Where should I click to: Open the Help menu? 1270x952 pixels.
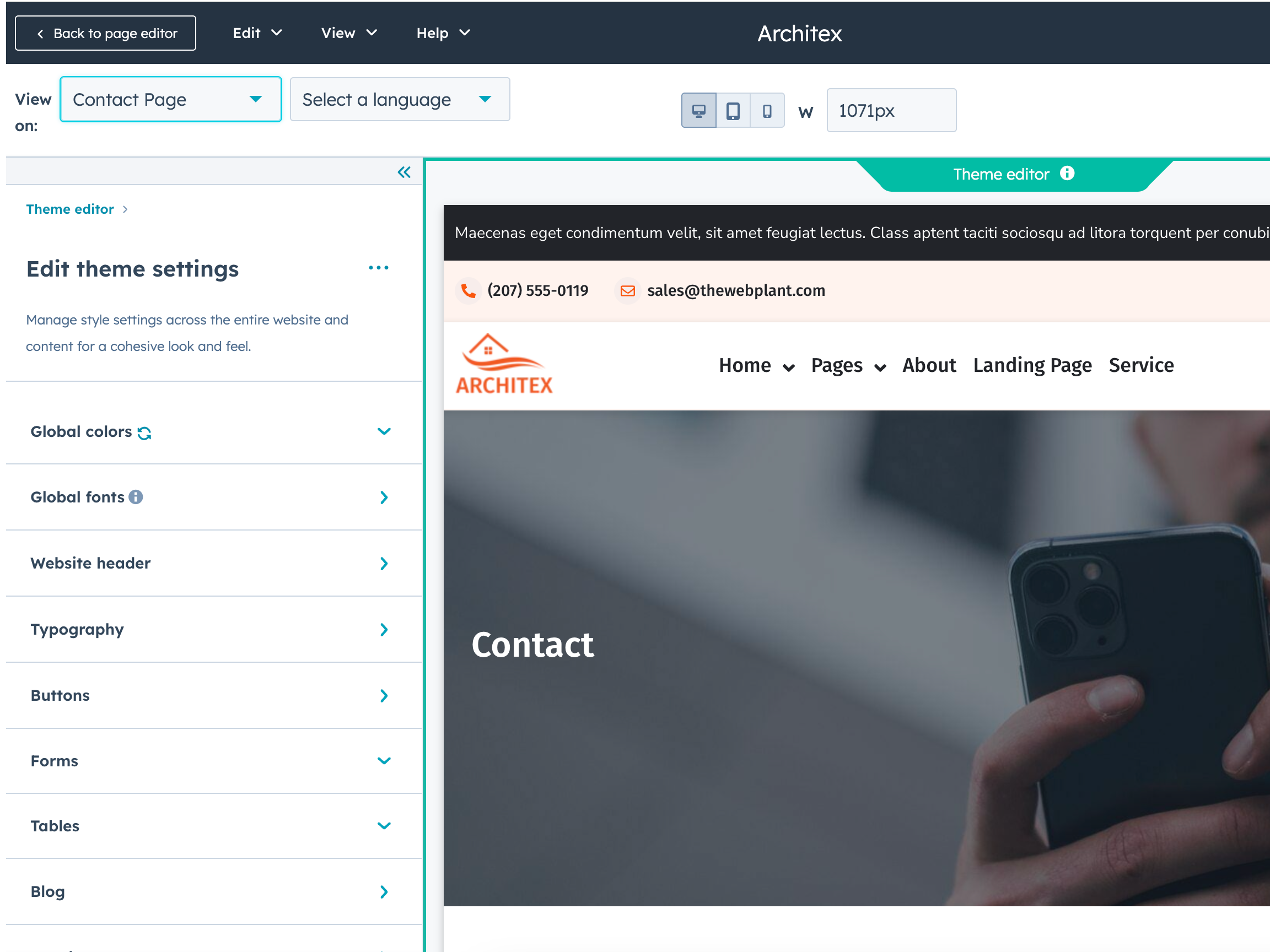(442, 33)
